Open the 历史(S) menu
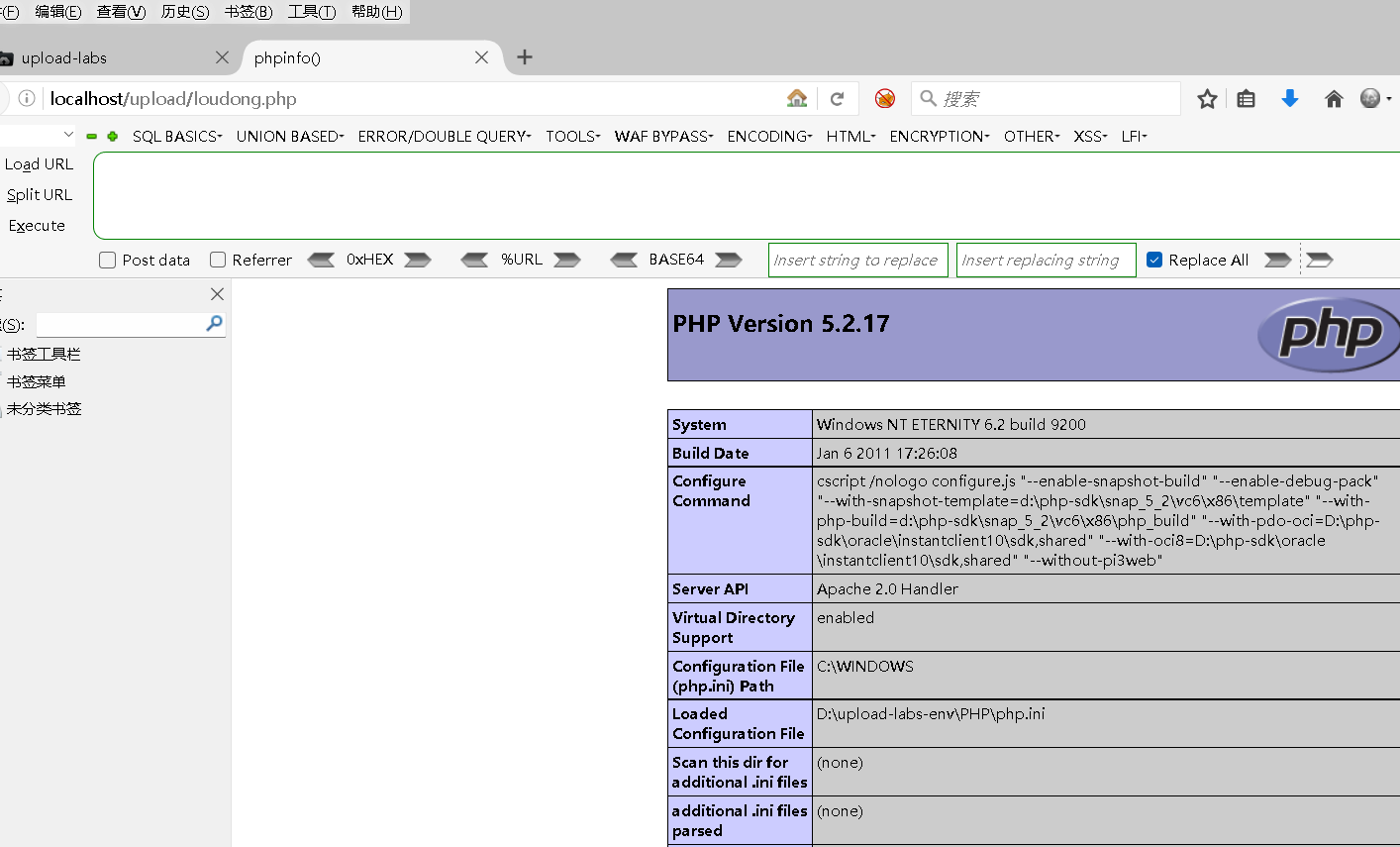 click(185, 12)
